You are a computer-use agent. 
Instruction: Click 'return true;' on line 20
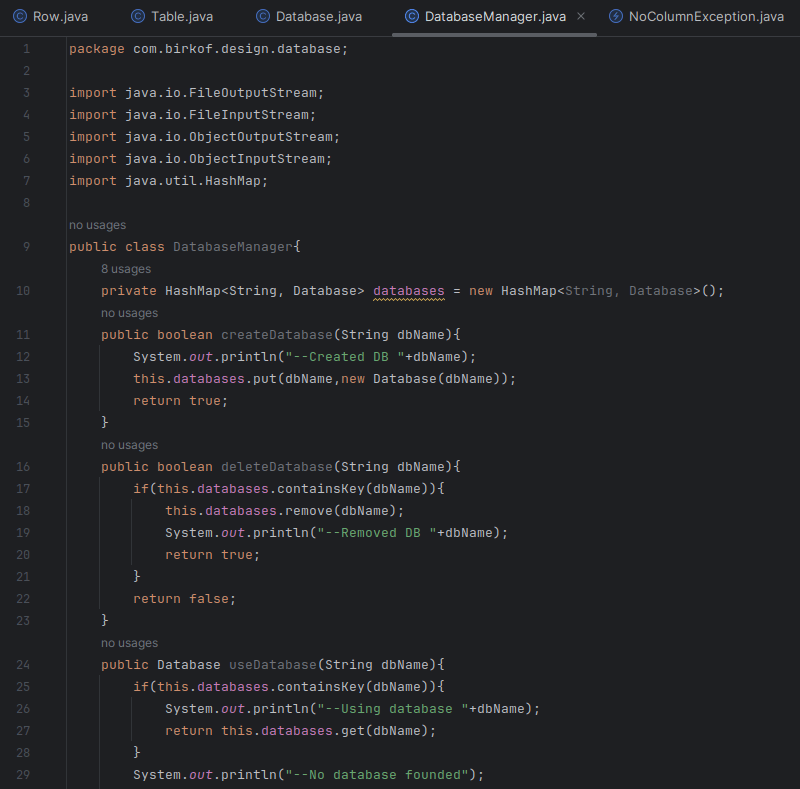[212, 555]
